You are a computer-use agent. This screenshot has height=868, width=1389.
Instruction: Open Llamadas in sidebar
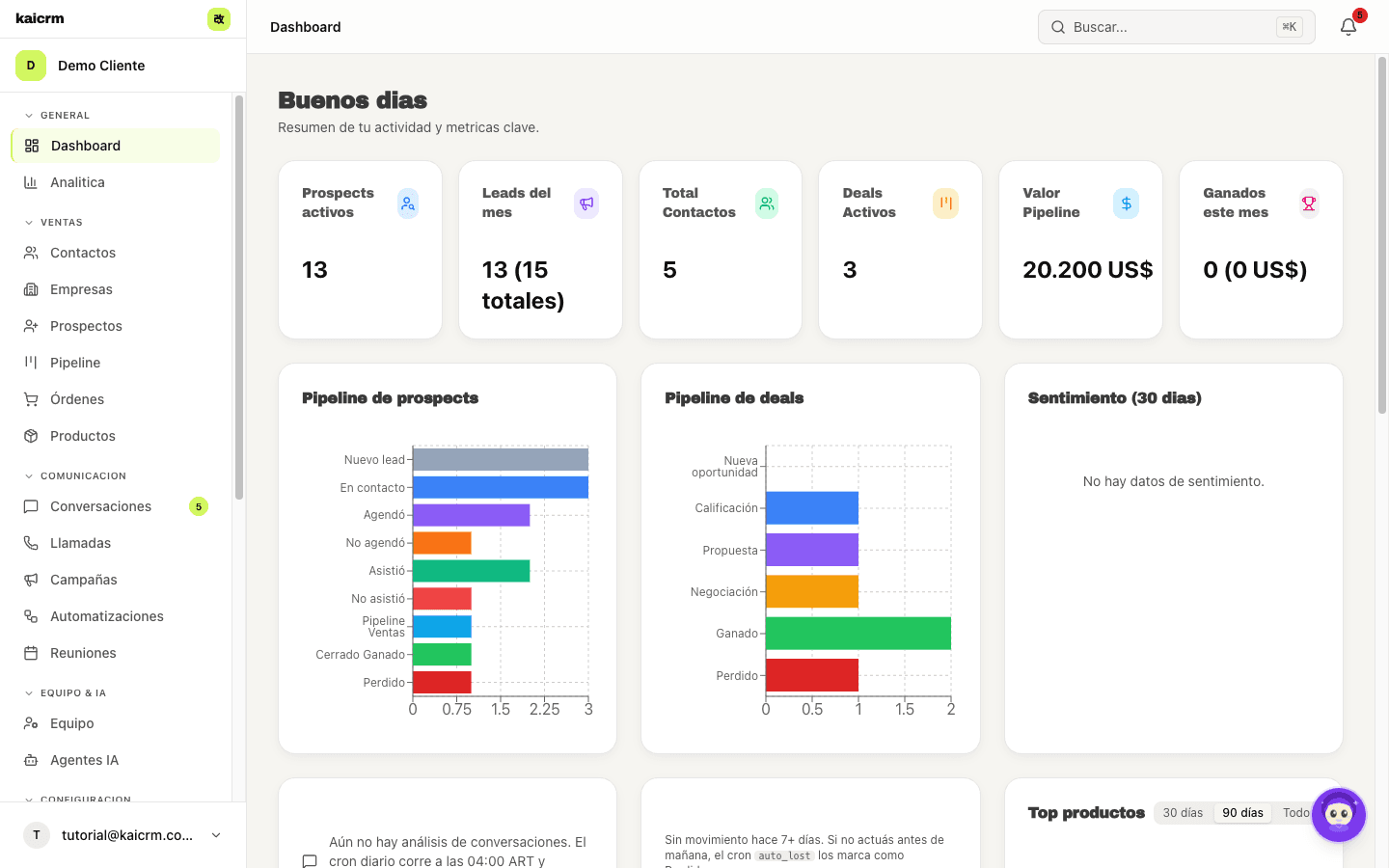[116, 543]
